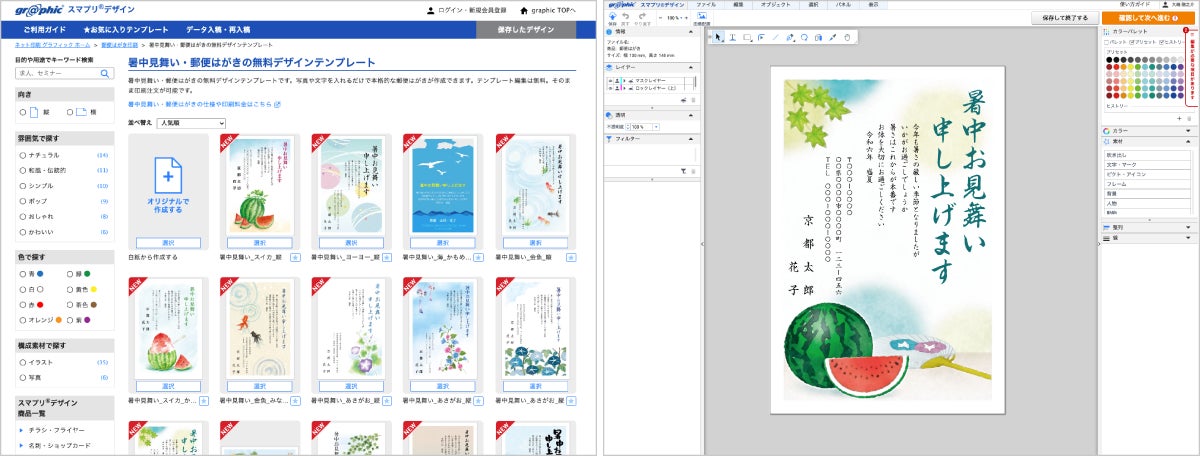Image resolution: width=1200 pixels, height=456 pixels.
Task: Select the lasso tool in the toolbar
Action: [804, 37]
